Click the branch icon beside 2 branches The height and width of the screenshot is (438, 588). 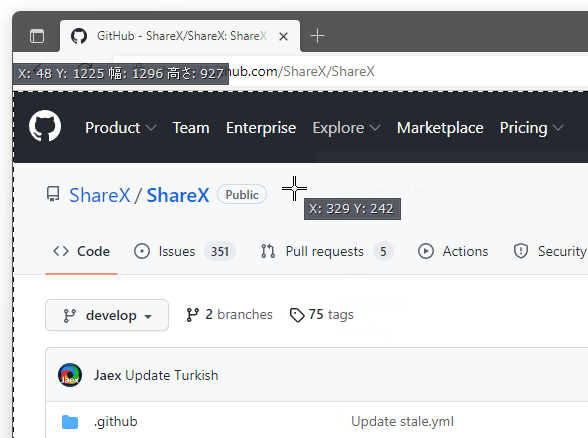tap(192, 315)
